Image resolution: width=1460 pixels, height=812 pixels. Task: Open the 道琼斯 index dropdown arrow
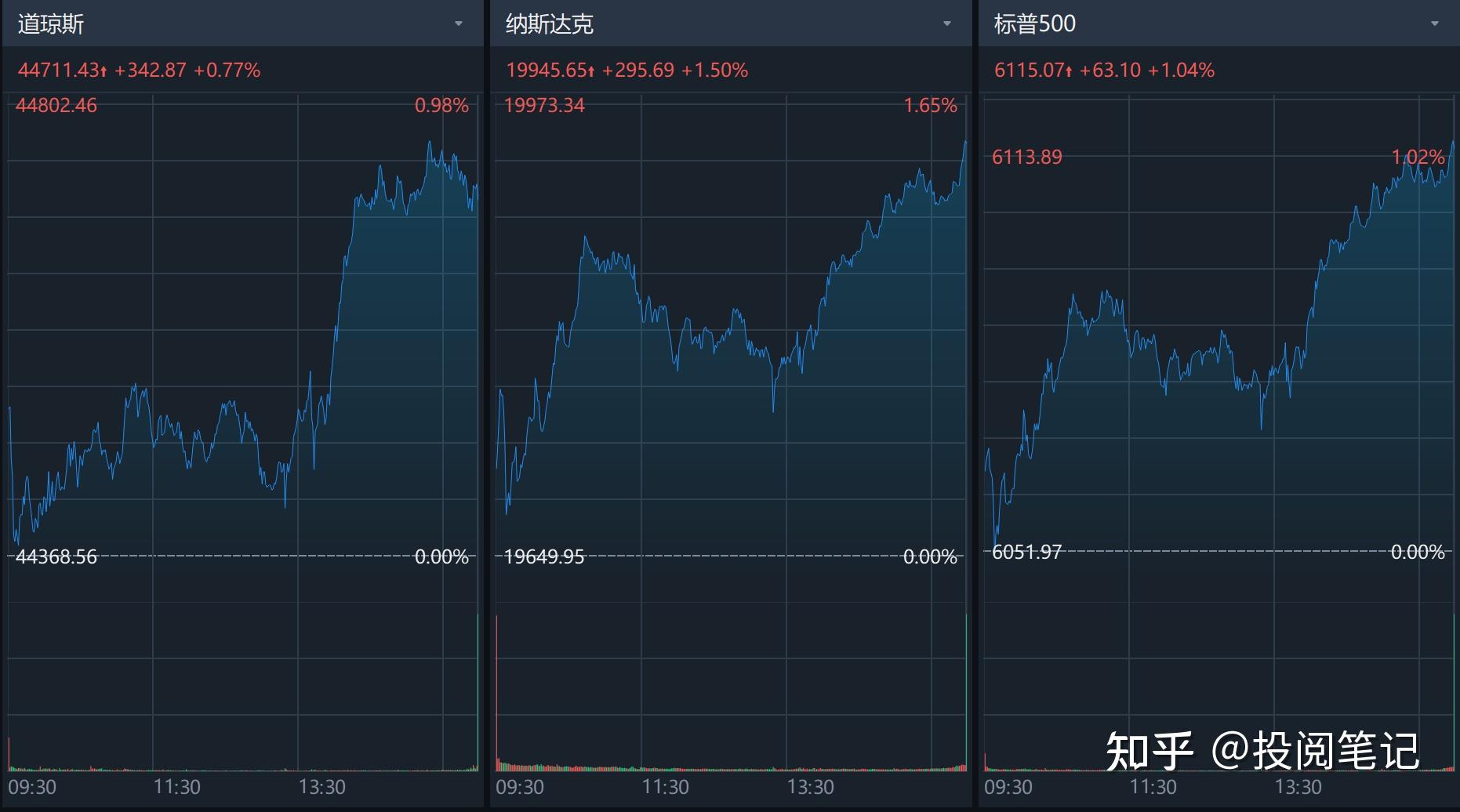[x=459, y=24]
